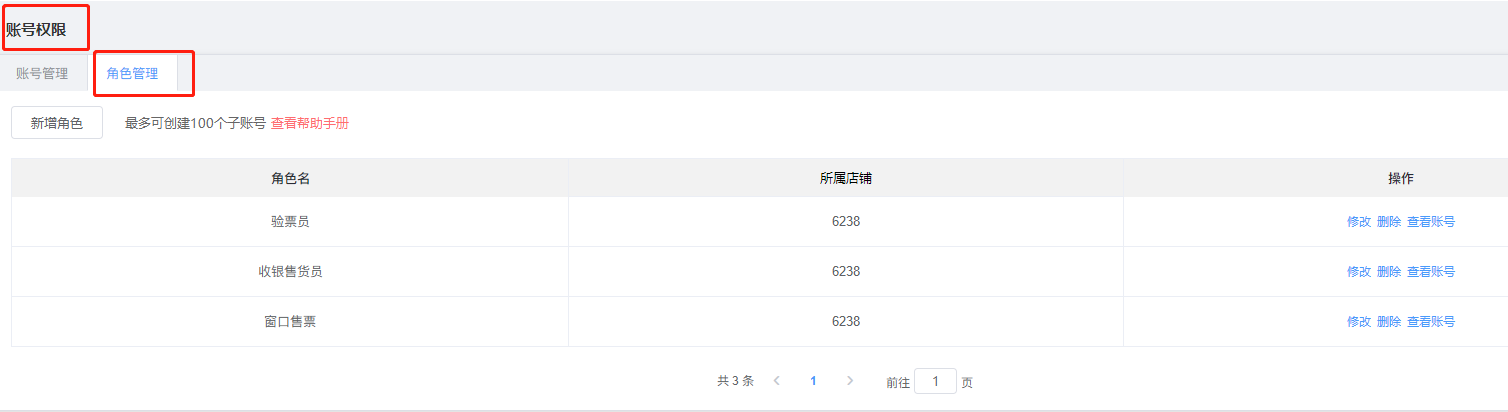Modify the 窗口售票 role
The height and width of the screenshot is (412, 1508).
click(x=1359, y=322)
